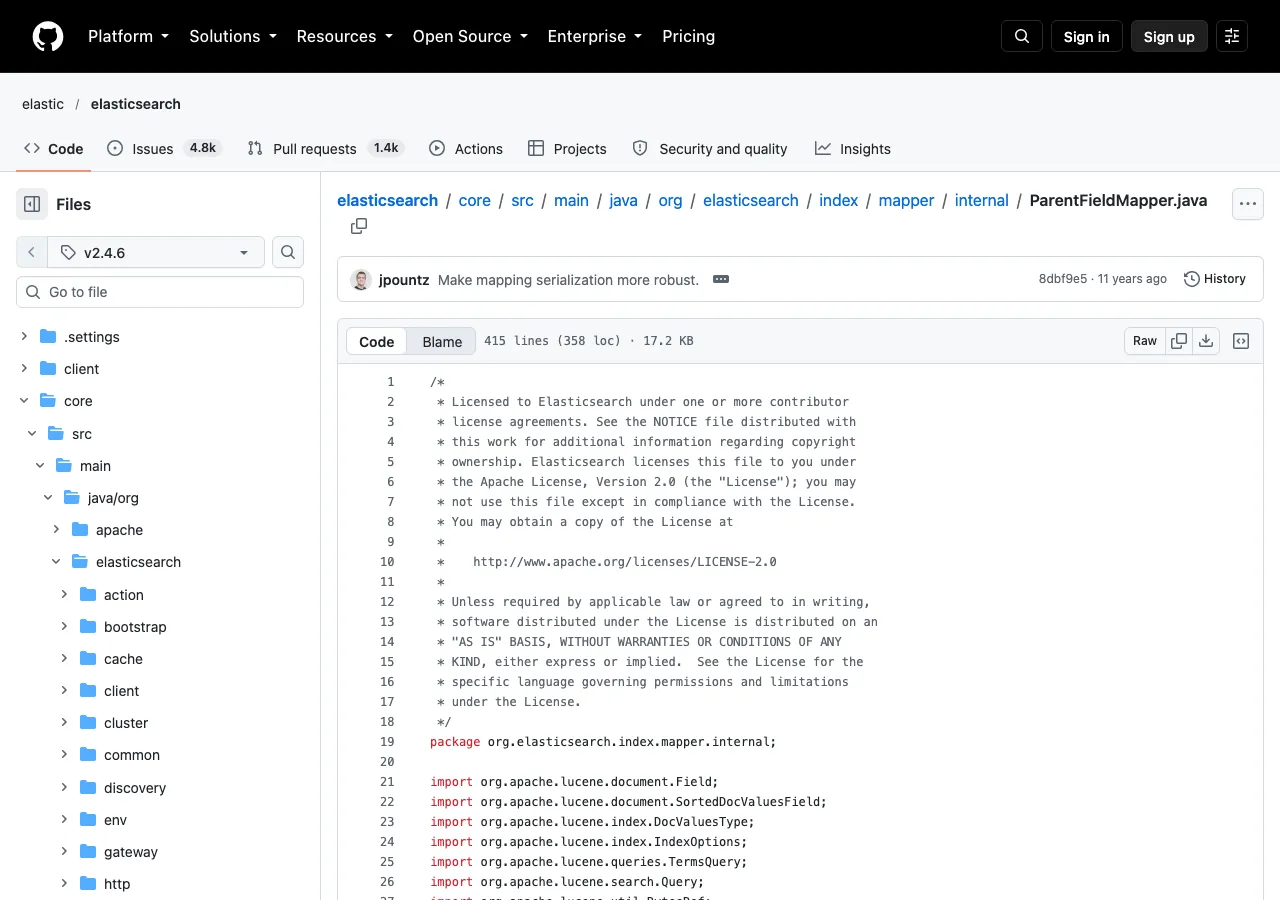The image size is (1280, 900).
Task: Collapse the core folder
Action: [24, 400]
